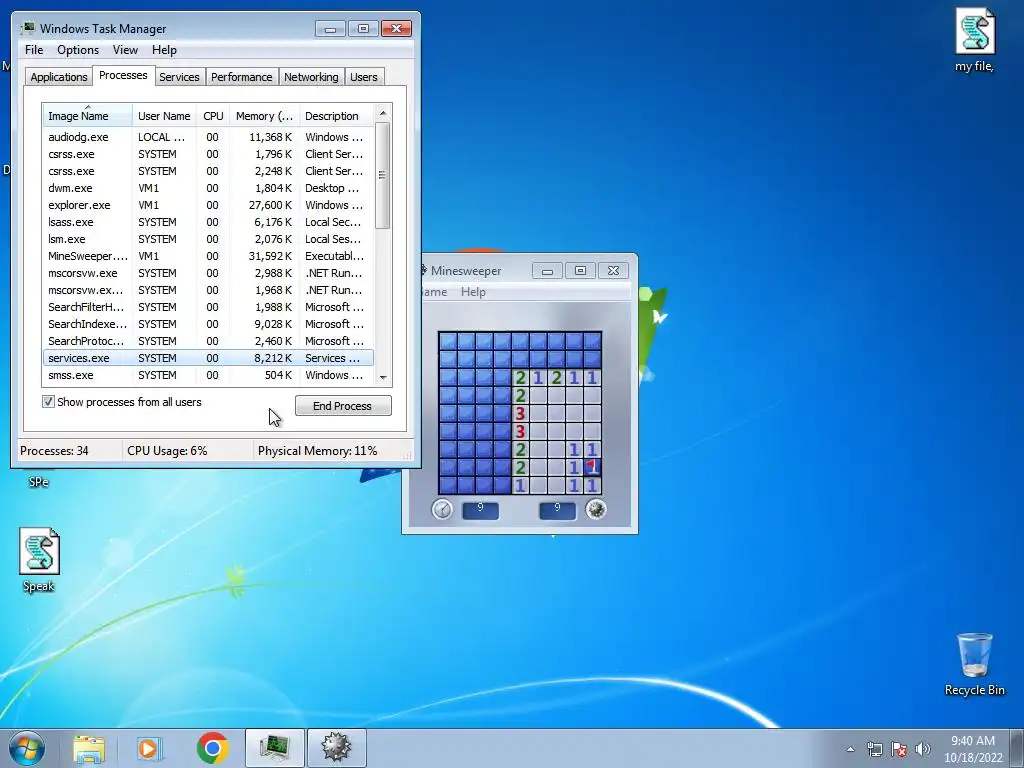
Task: Click the top-left covered Minesweeper tile
Action: tap(448, 342)
